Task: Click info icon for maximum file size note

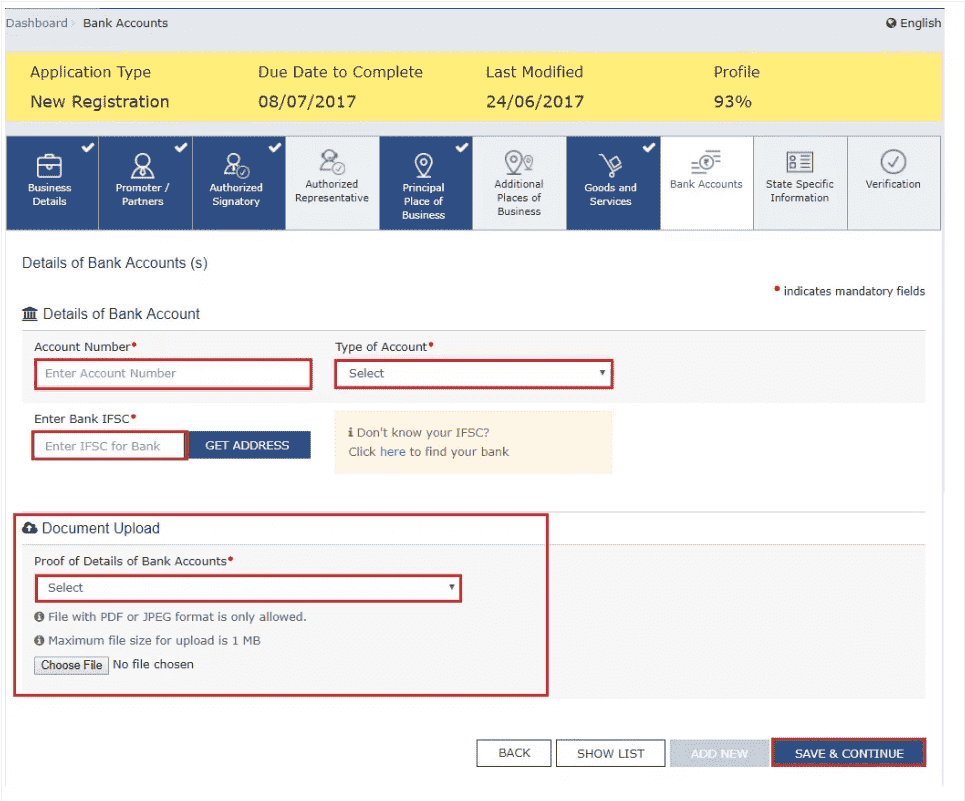Action: (x=39, y=640)
